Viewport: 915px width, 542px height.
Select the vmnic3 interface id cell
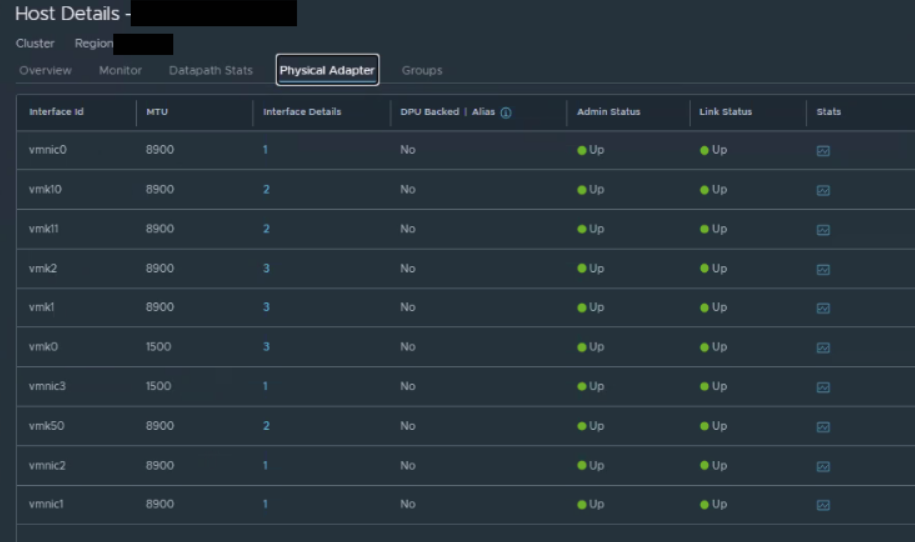(47, 386)
